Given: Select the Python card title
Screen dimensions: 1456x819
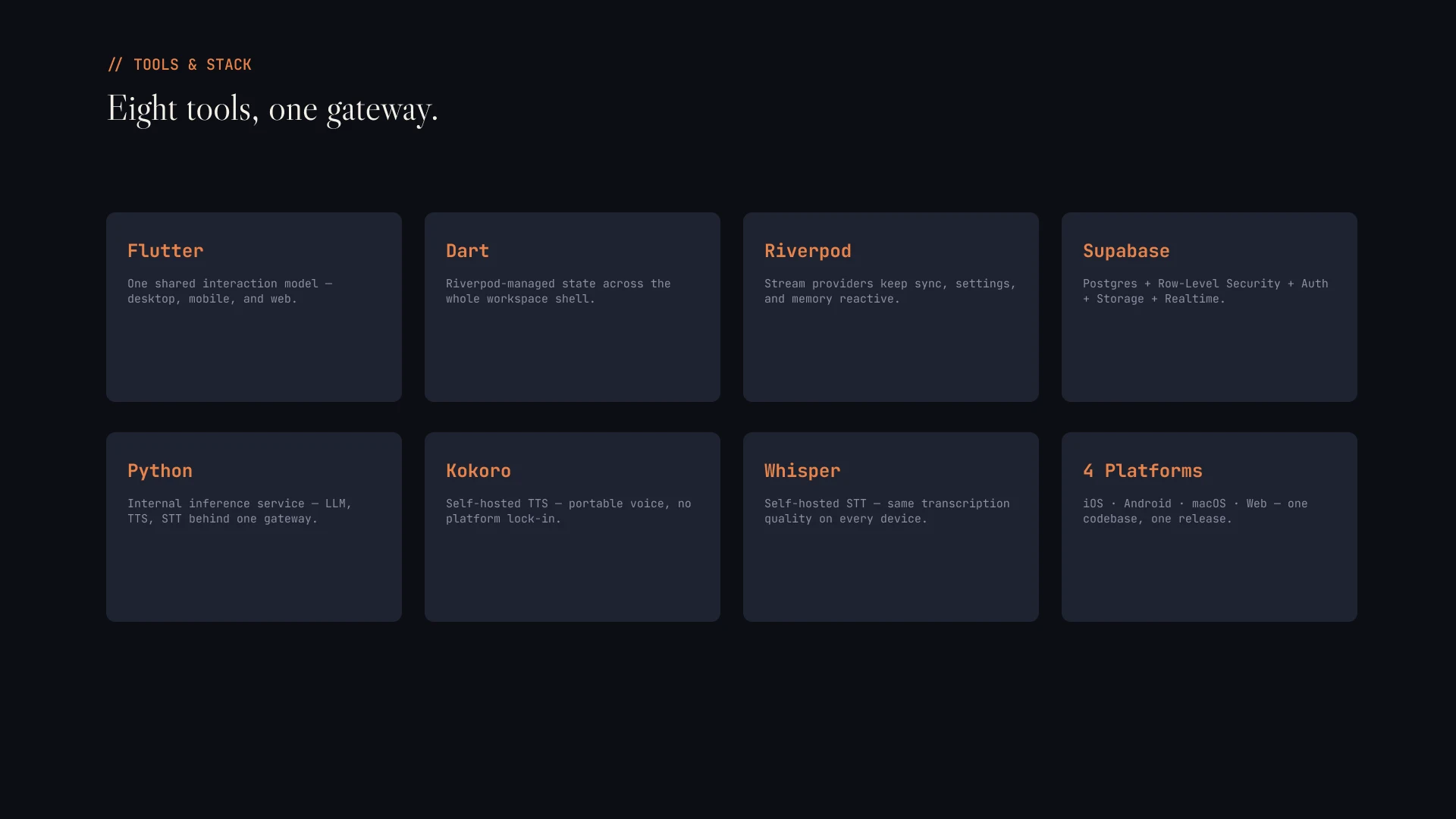Looking at the screenshot, I should tap(160, 471).
